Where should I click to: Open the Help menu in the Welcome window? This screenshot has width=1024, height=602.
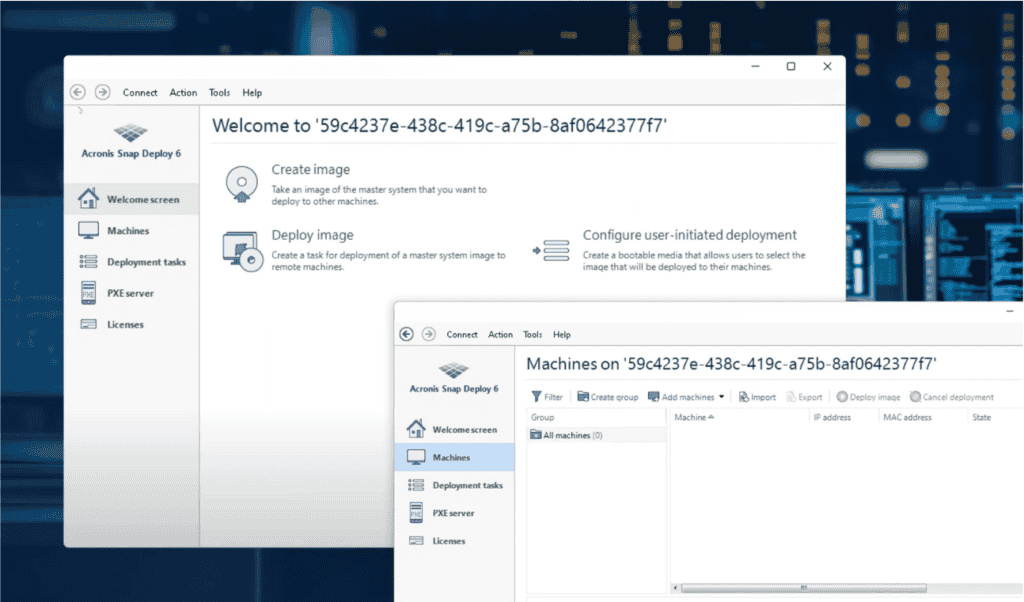point(252,93)
